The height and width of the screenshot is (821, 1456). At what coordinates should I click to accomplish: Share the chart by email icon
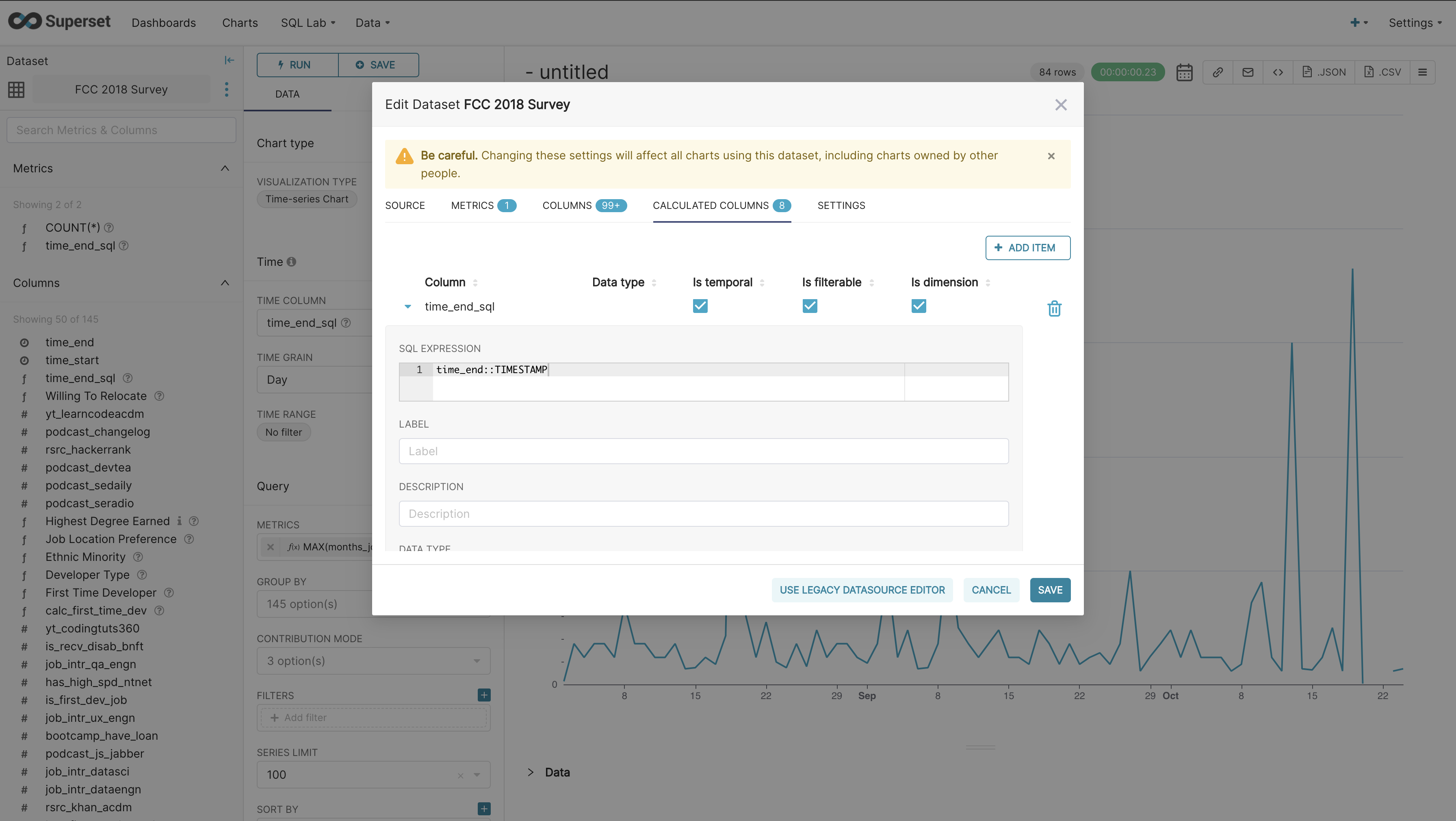(x=1248, y=72)
